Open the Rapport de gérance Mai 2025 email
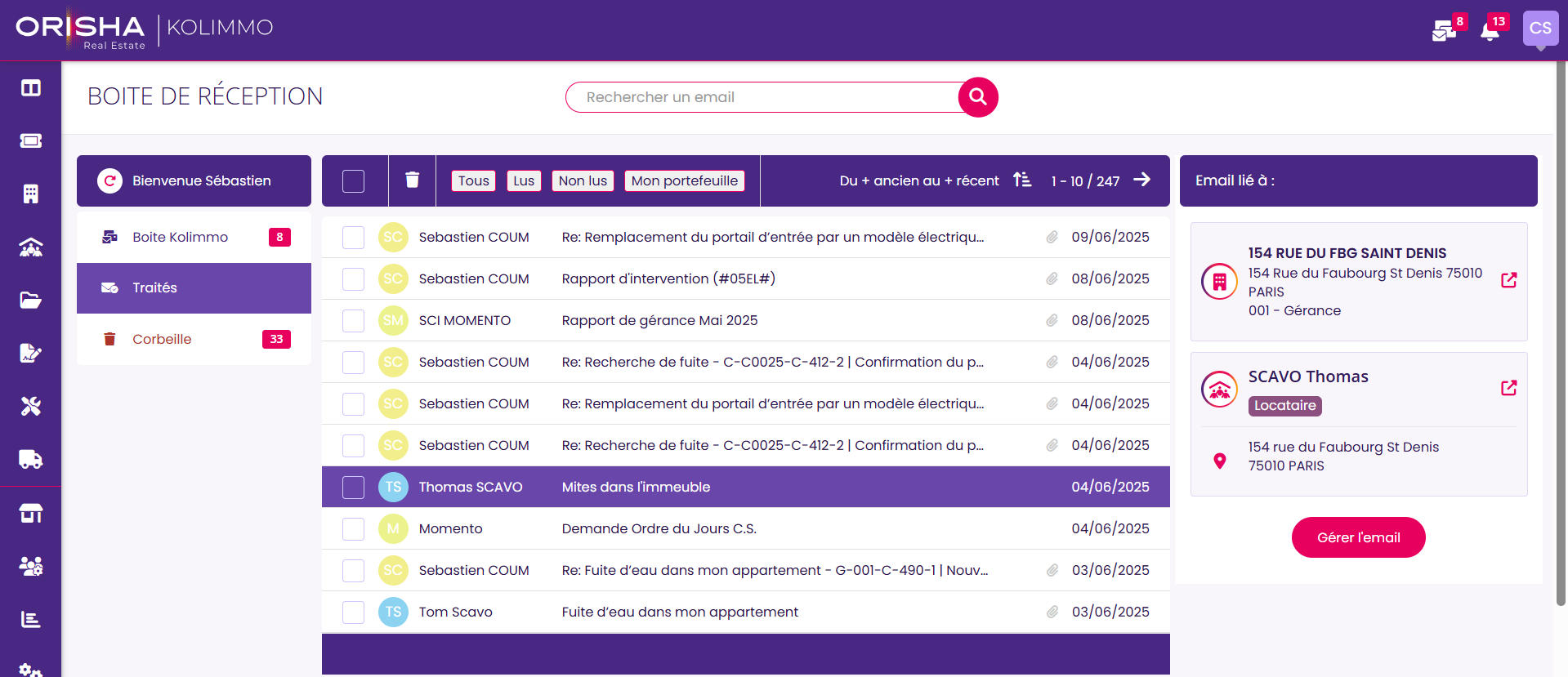The height and width of the screenshot is (677, 1568). pyautogui.click(x=746, y=320)
